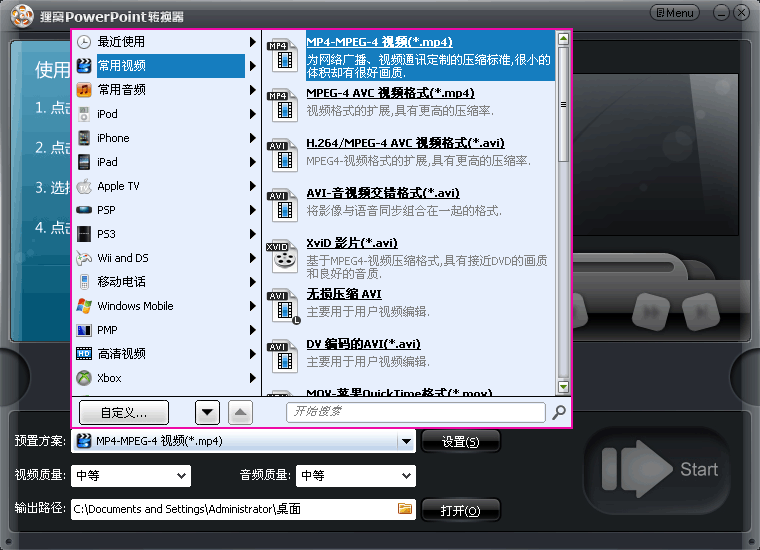Click the 打开(O) button
Viewport: 760px width, 550px height.
(460, 510)
